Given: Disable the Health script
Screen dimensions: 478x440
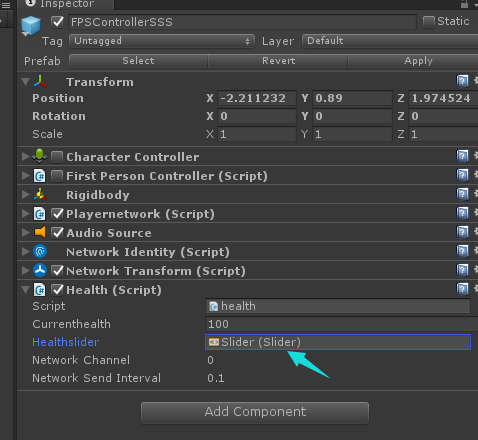Looking at the screenshot, I should (58, 290).
